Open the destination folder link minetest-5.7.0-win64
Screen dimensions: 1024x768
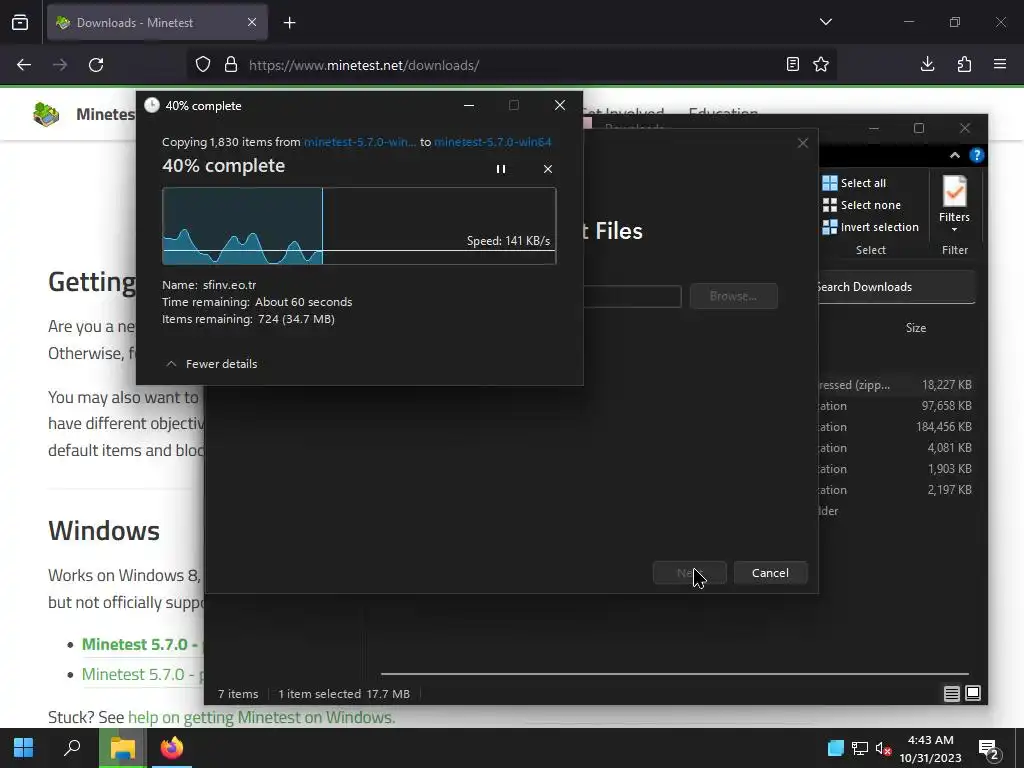pos(492,142)
